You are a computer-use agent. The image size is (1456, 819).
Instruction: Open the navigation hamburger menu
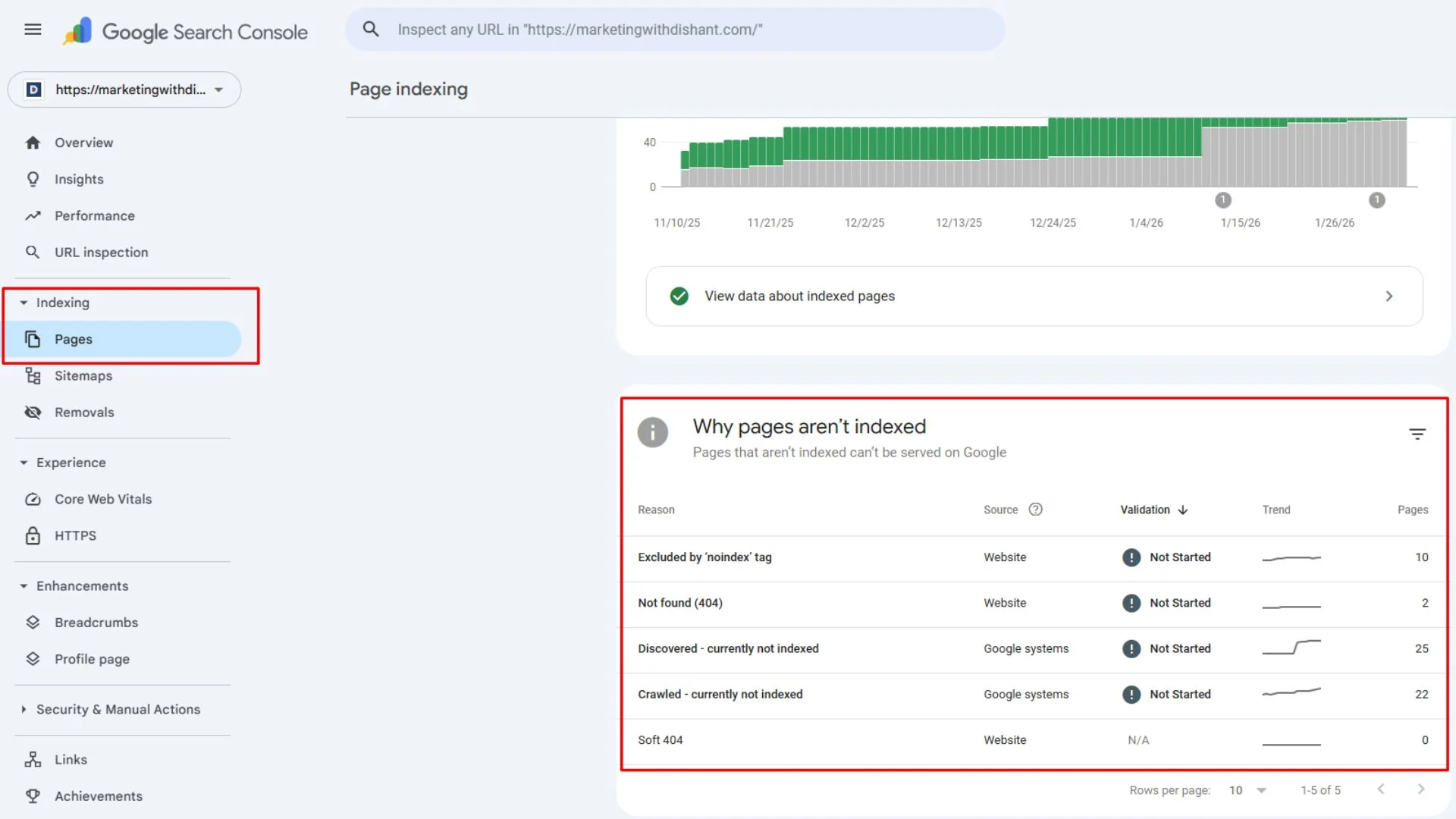pyautogui.click(x=33, y=30)
